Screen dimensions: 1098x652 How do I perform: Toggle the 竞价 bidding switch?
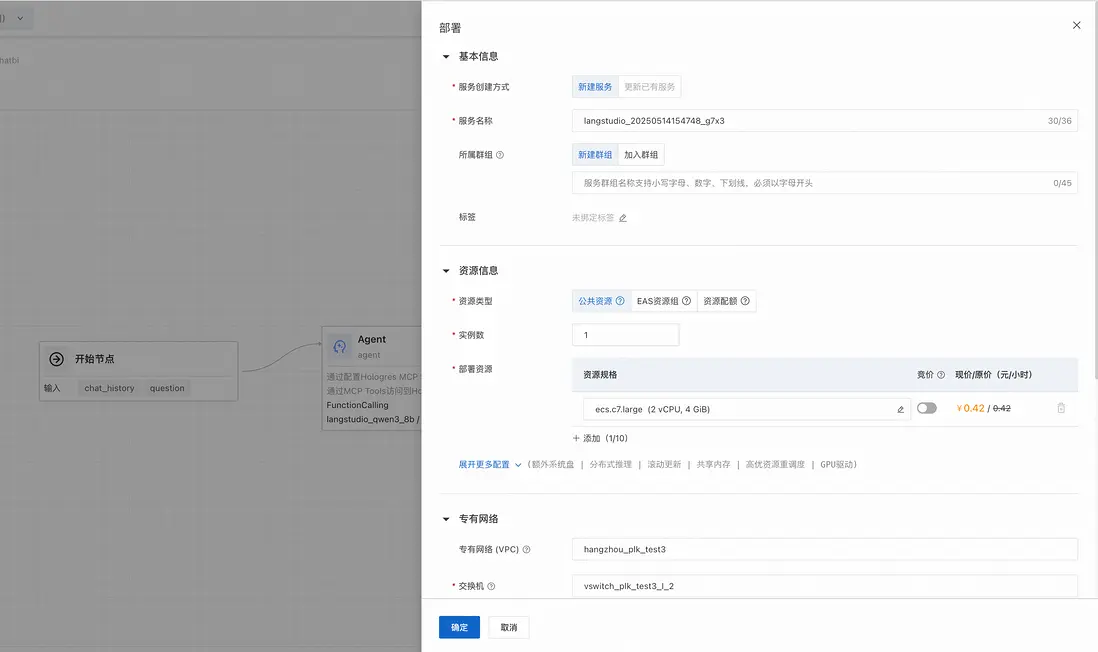[x=926, y=408]
